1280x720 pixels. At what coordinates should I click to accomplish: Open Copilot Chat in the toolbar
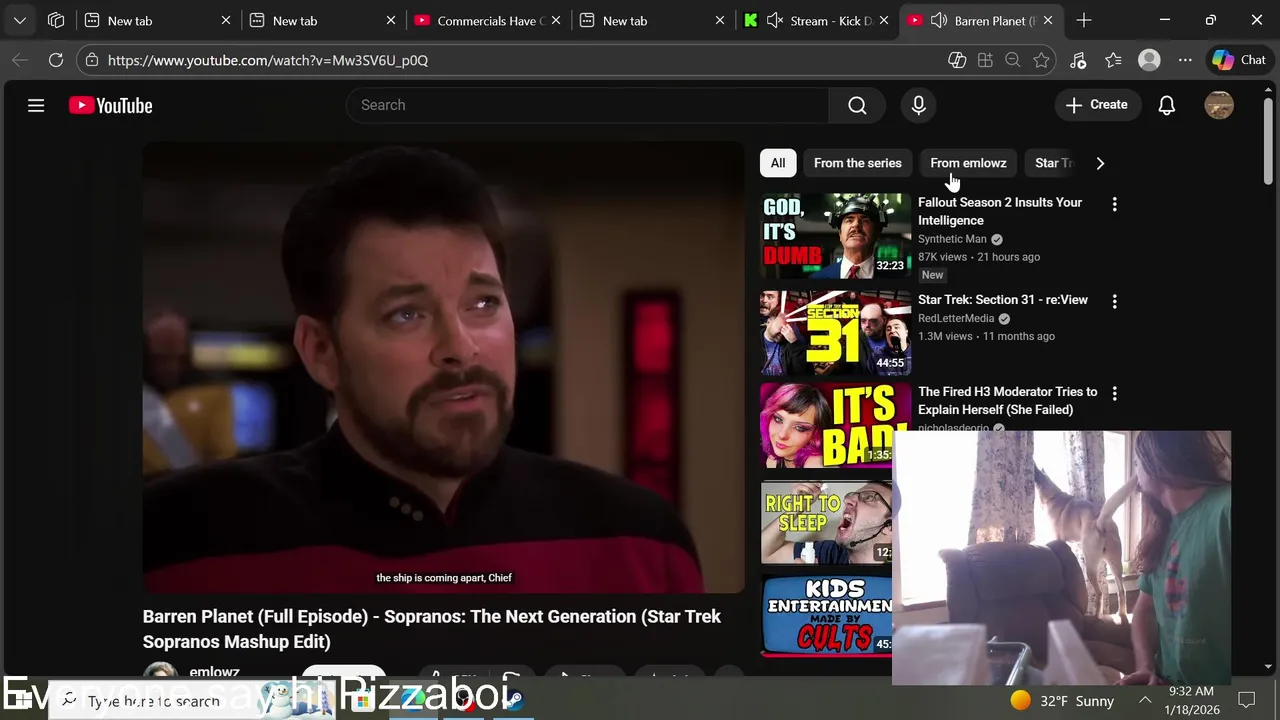(x=1239, y=60)
